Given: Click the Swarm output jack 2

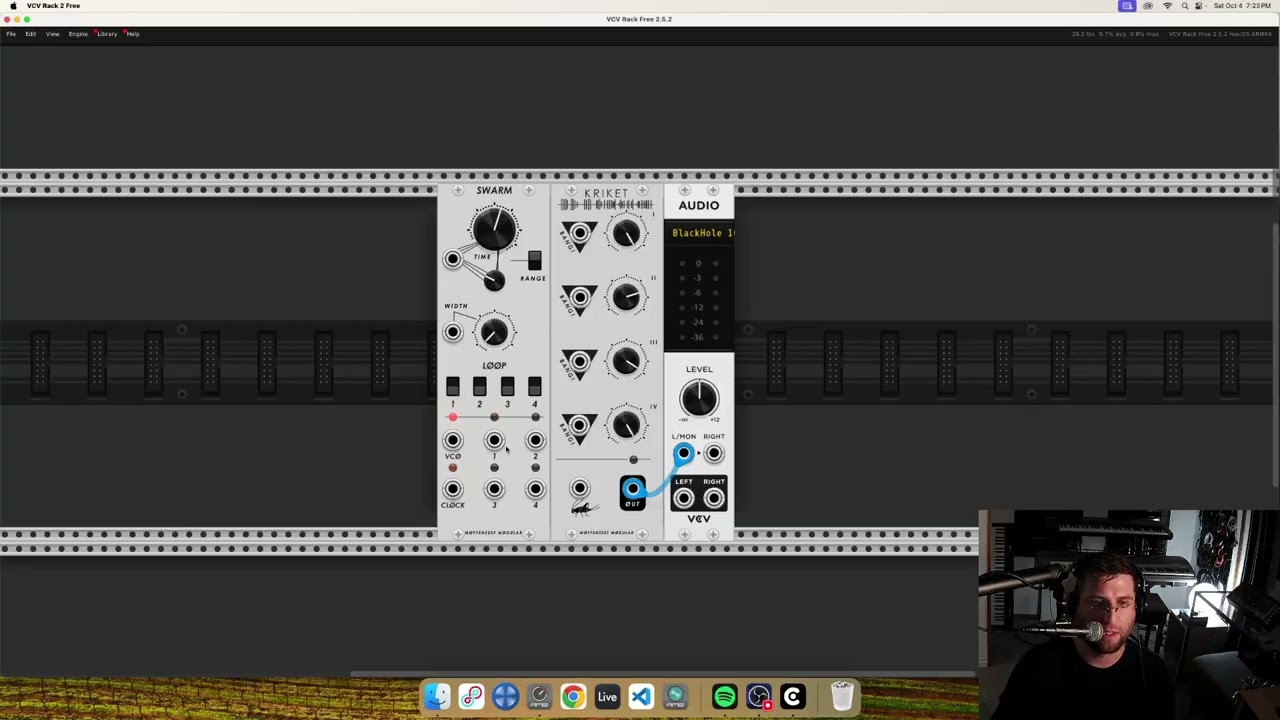Looking at the screenshot, I should click(535, 440).
